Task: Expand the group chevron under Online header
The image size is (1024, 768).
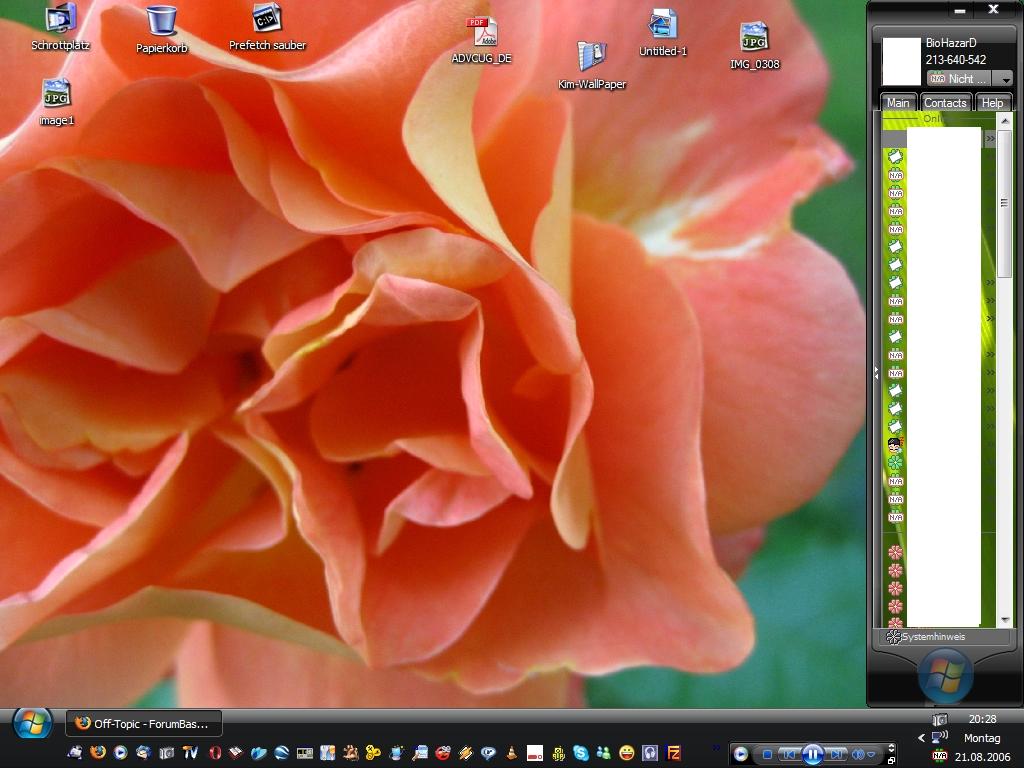Action: click(990, 138)
